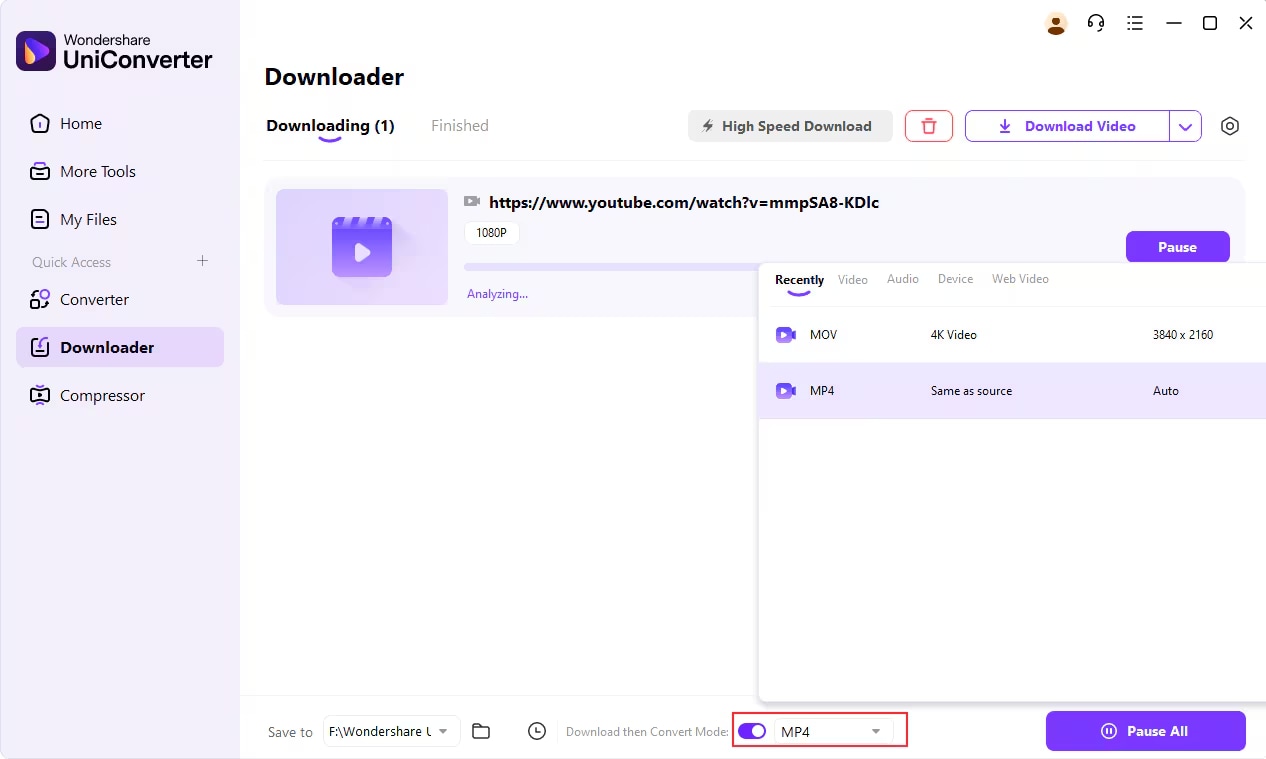Click the Home sidebar icon
This screenshot has height=759, width=1266.
tap(40, 124)
